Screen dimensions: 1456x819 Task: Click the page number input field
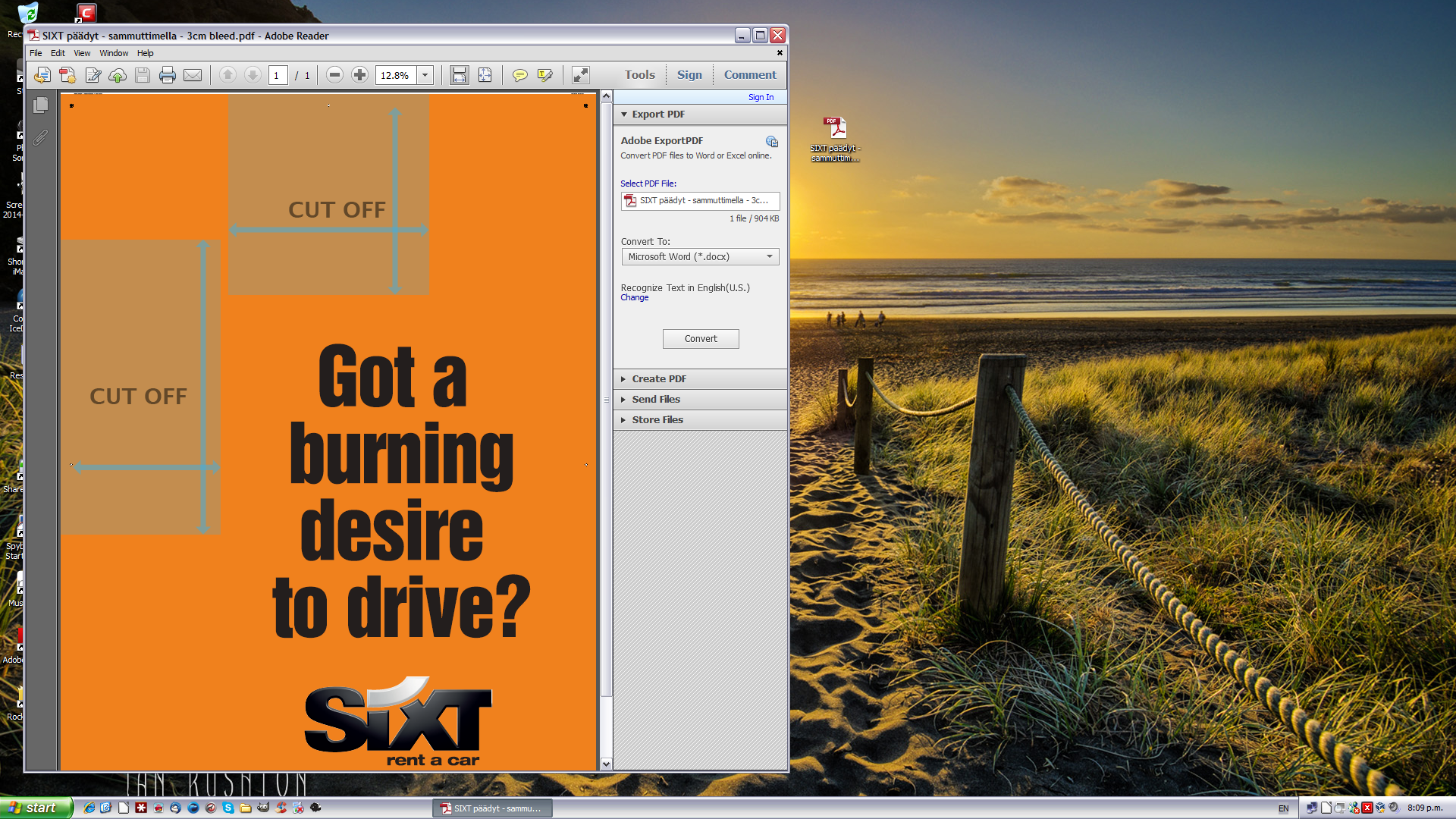278,75
